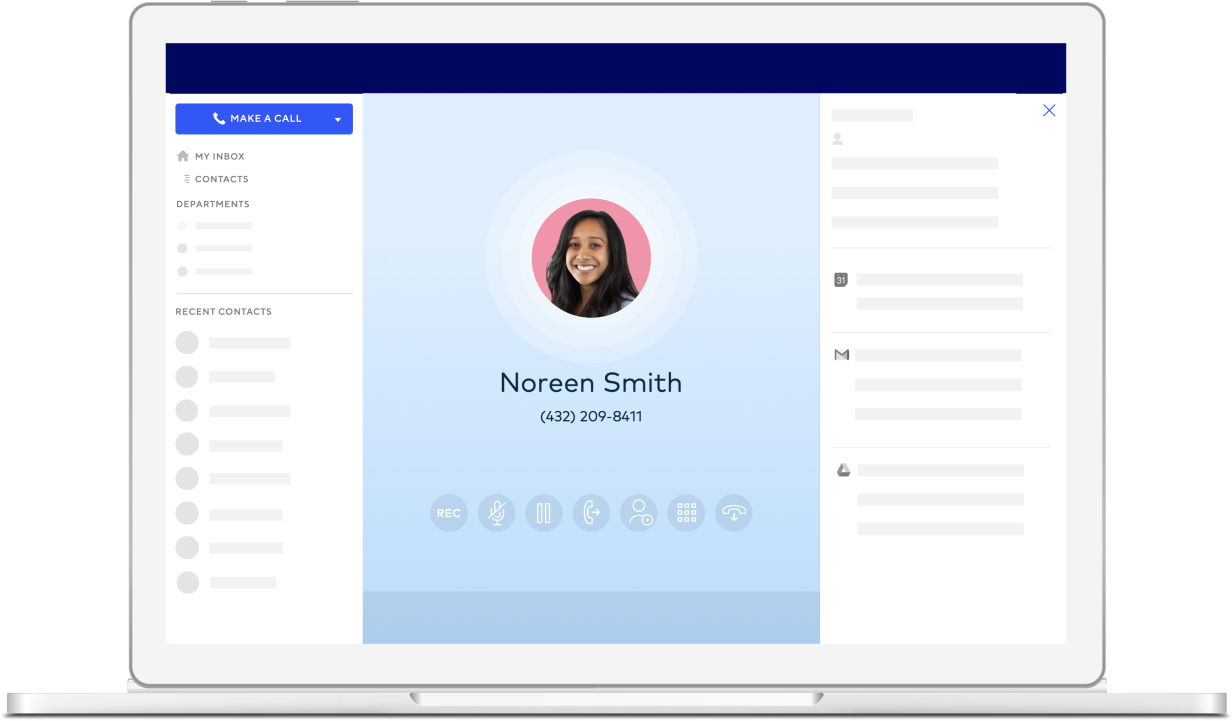Add a participant to the call
Viewport: 1232px width, 721px height.
(x=638, y=512)
